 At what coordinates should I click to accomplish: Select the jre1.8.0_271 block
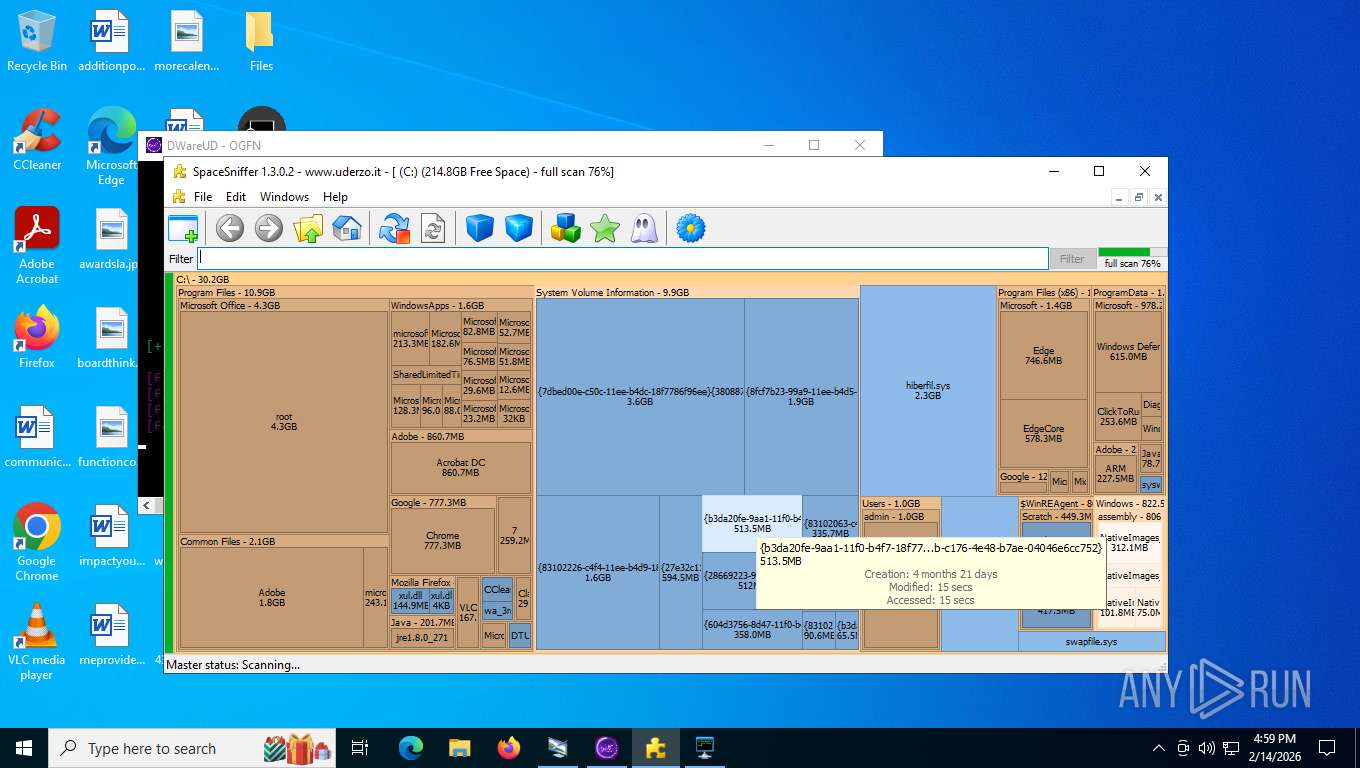pos(422,638)
